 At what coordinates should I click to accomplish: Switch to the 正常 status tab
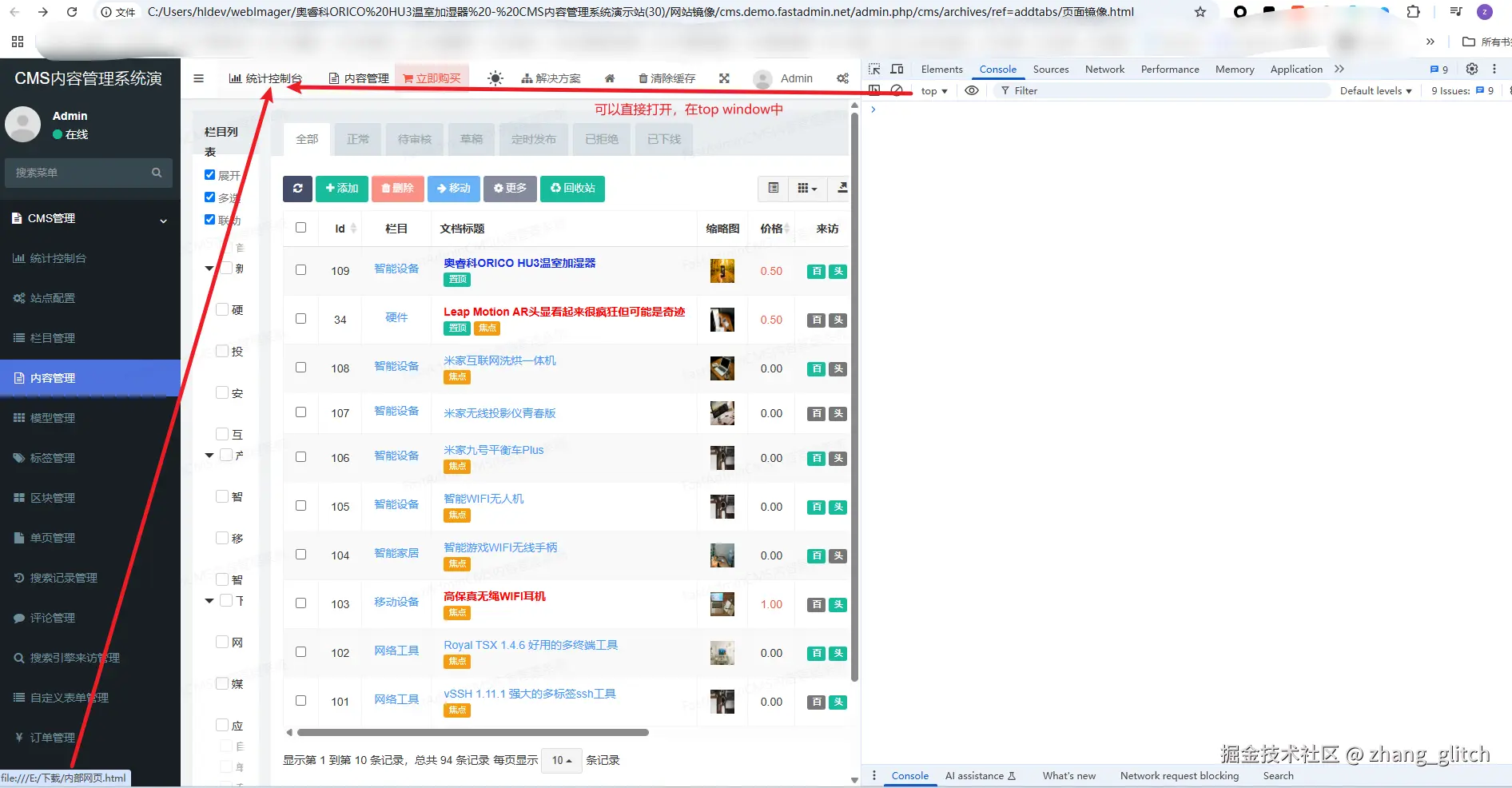coord(358,139)
